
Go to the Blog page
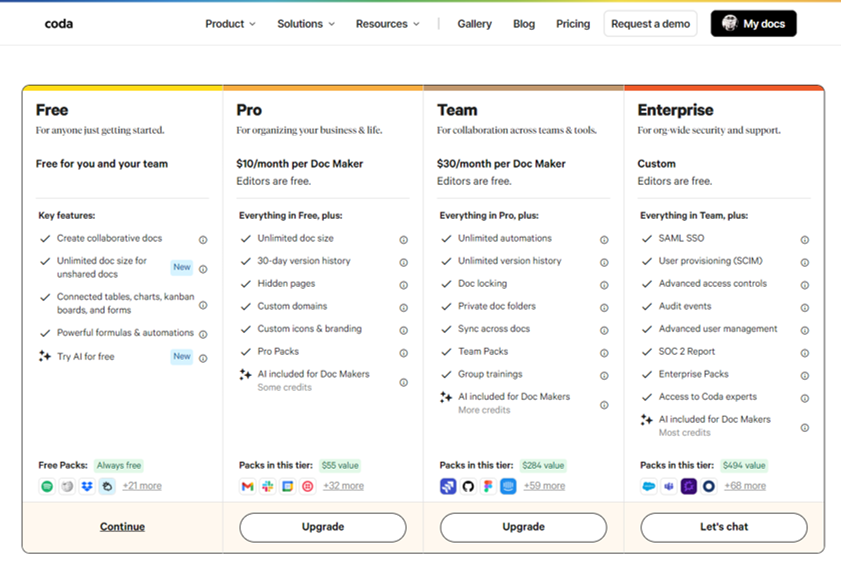[x=523, y=24]
